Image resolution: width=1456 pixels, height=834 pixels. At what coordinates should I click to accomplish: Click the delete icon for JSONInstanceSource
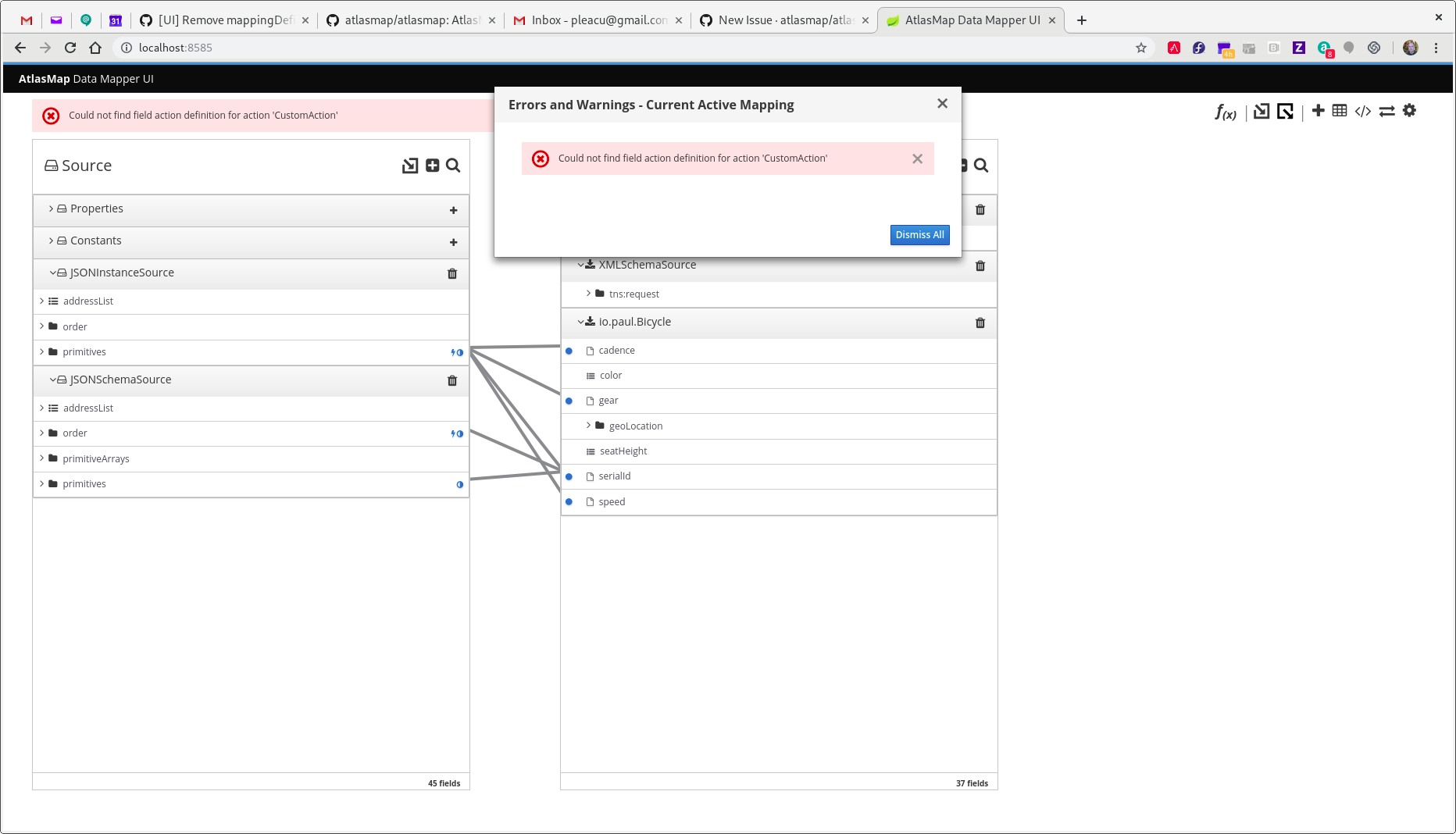tap(451, 273)
